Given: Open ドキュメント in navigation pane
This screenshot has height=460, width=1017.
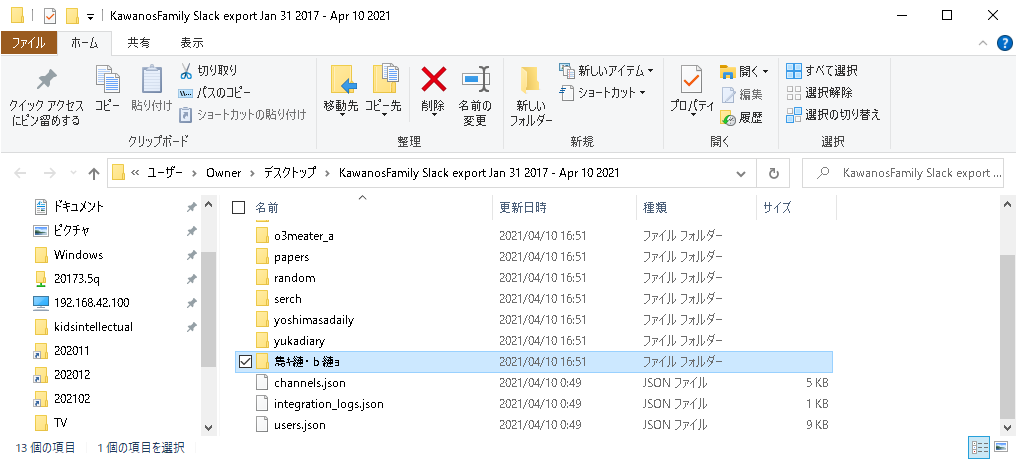Looking at the screenshot, I should [x=78, y=206].
